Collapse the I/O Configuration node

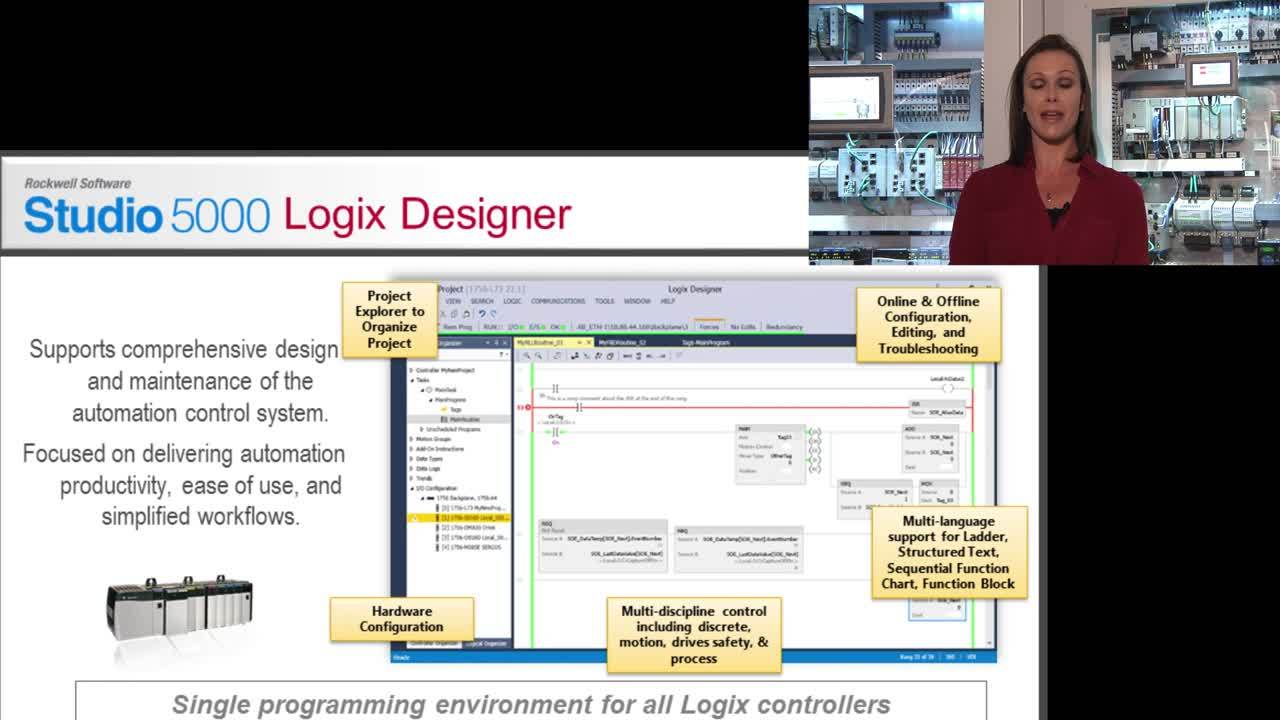tap(411, 488)
